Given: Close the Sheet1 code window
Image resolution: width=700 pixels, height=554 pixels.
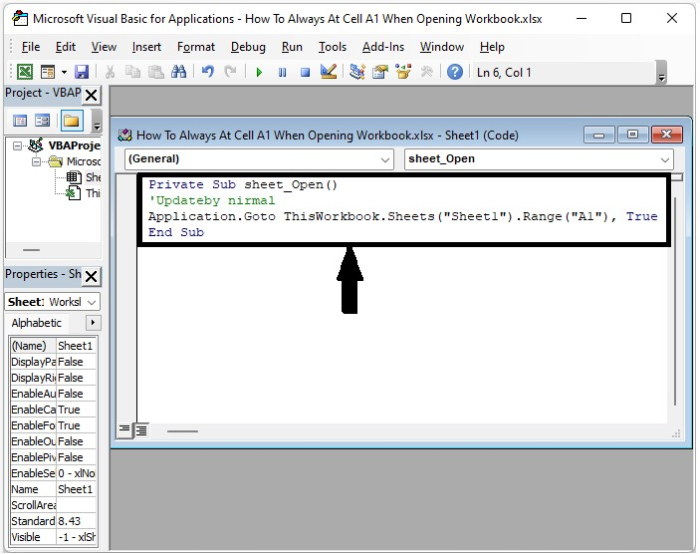Looking at the screenshot, I should pyautogui.click(x=667, y=134).
